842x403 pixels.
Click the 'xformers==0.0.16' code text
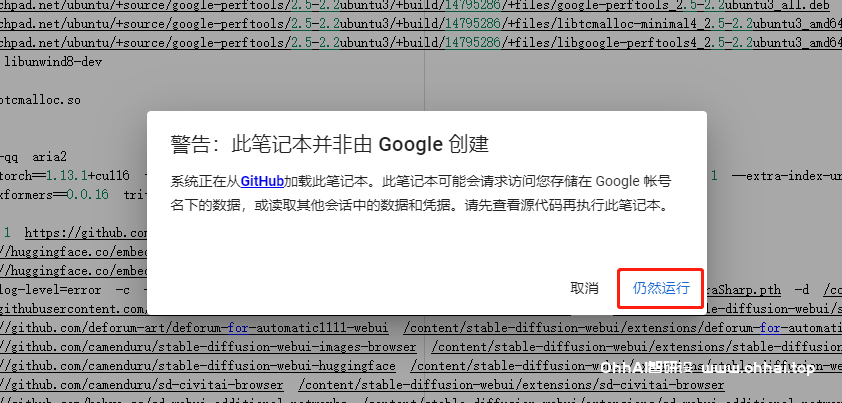[x=54, y=195]
